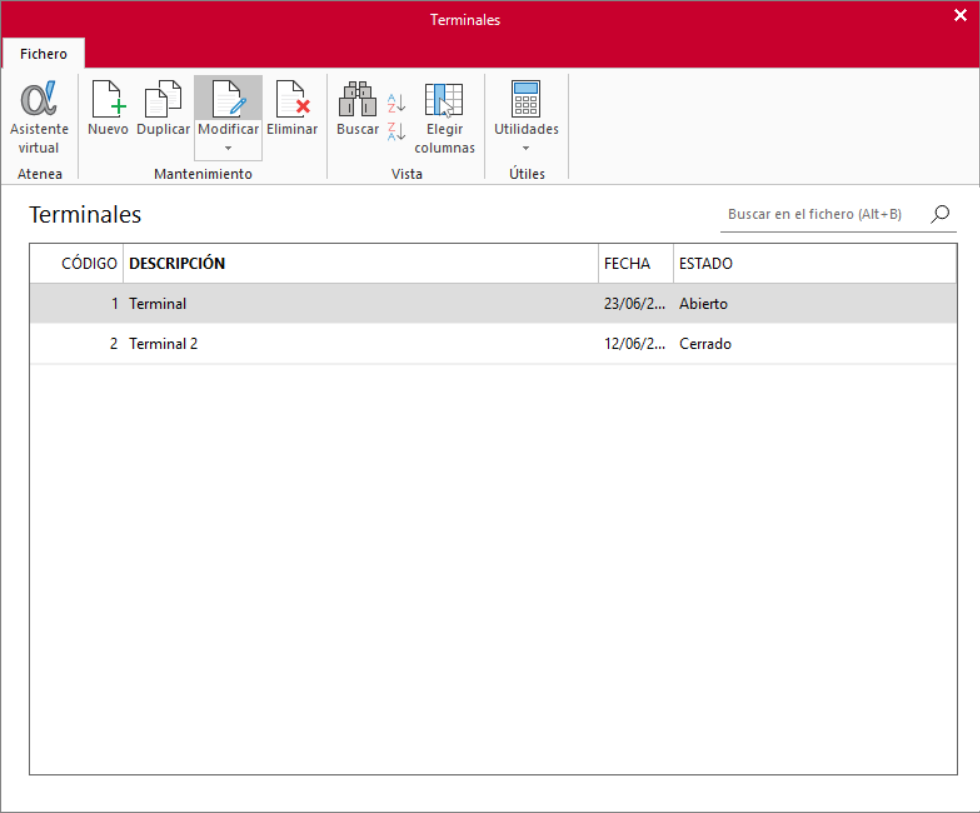The height and width of the screenshot is (813, 980).
Task: Focus the Buscar en el fichero field
Action: (824, 214)
